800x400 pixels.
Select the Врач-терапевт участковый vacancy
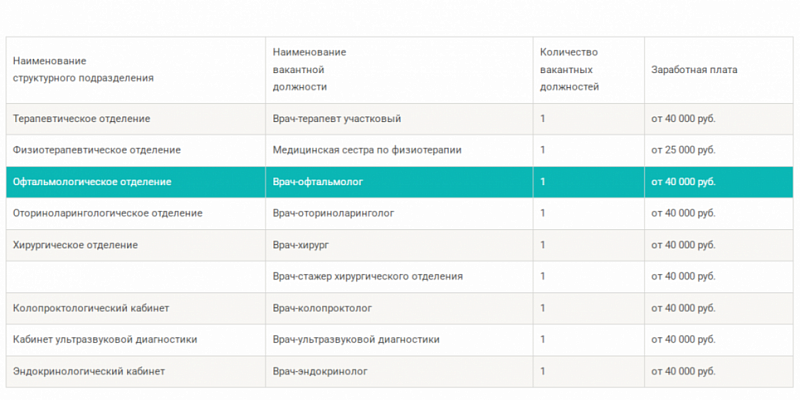[x=337, y=119]
